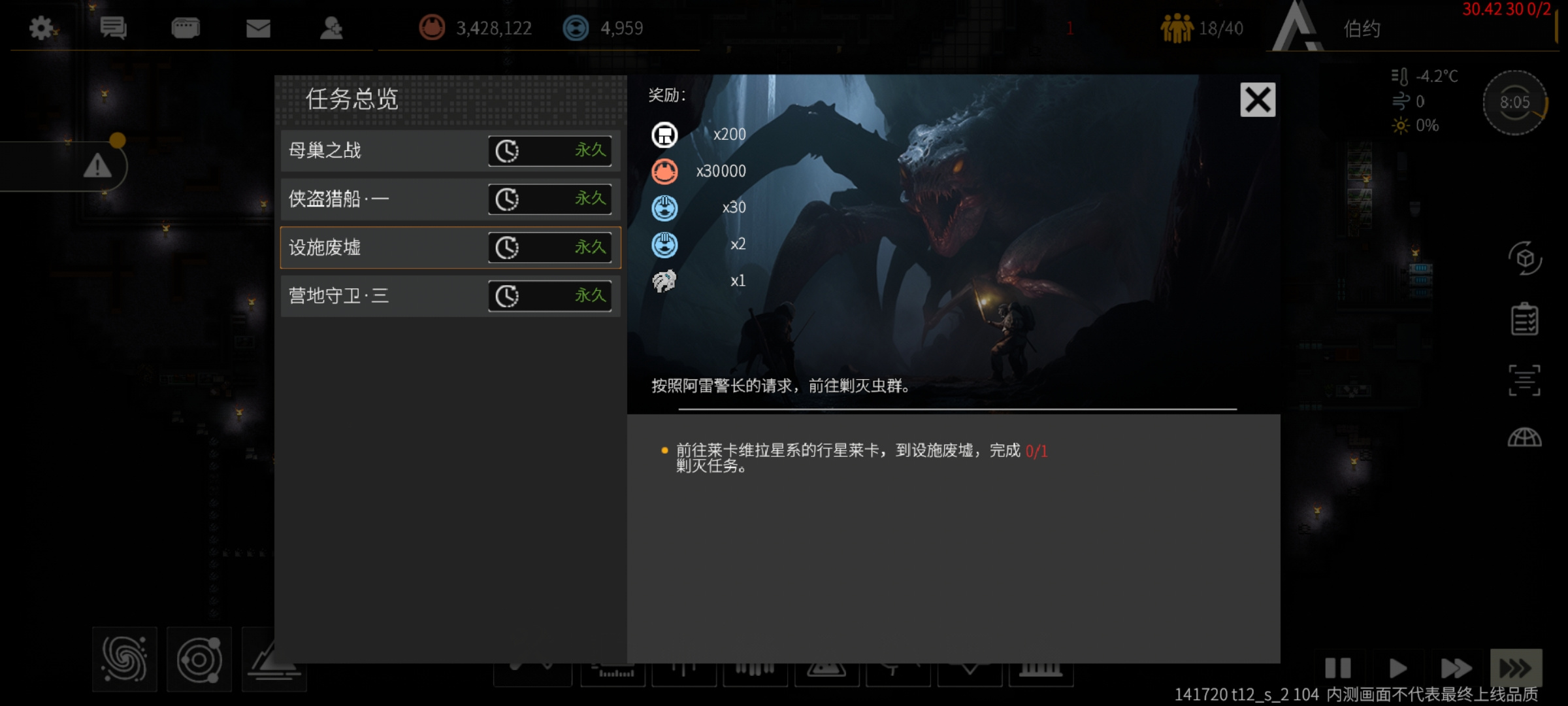1568x706 pixels.
Task: Select the 母巢之战 mission
Action: coord(450,150)
